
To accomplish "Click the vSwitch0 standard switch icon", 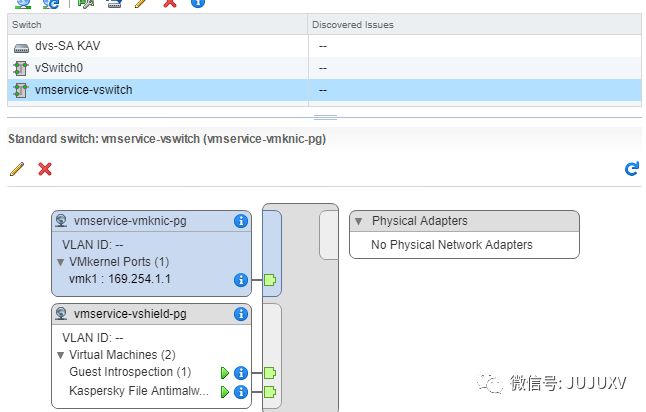I will point(21,68).
